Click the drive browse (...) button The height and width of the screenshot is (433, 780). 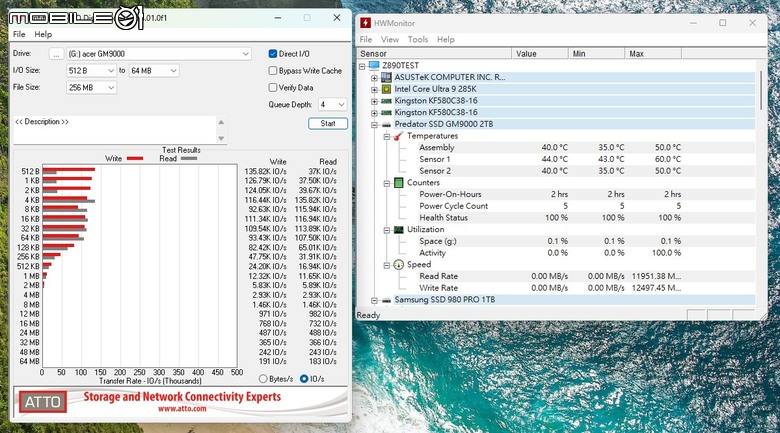click(x=56, y=54)
